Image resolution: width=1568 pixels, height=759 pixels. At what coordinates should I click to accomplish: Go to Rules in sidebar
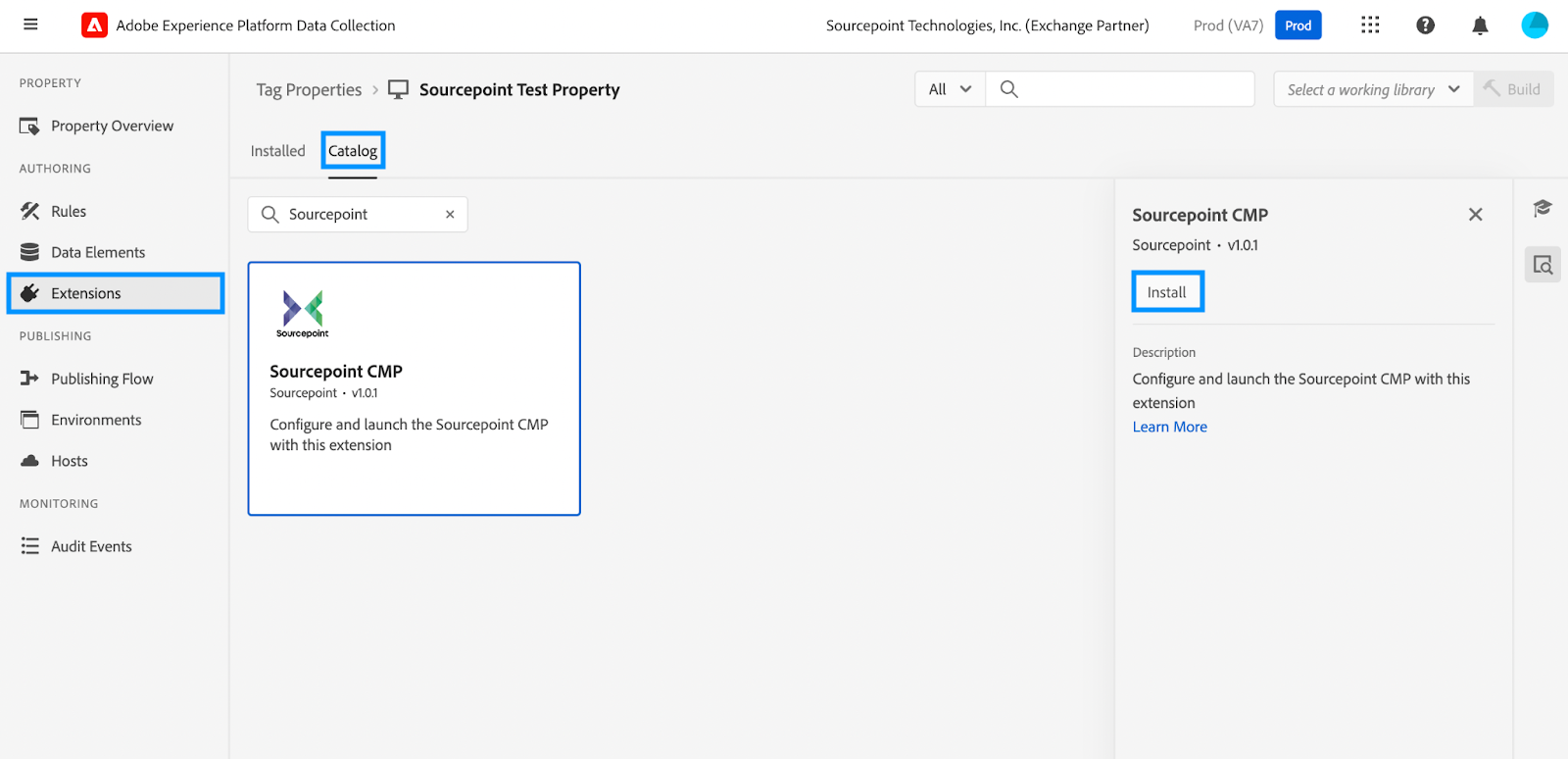coord(69,211)
